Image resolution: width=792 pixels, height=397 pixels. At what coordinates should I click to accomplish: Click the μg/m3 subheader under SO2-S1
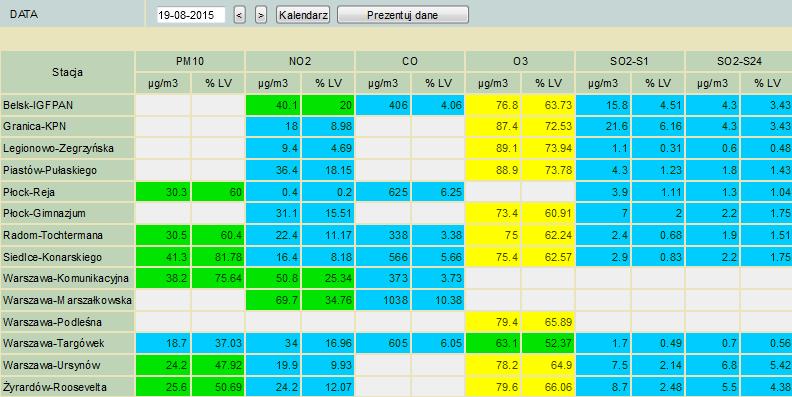point(603,83)
